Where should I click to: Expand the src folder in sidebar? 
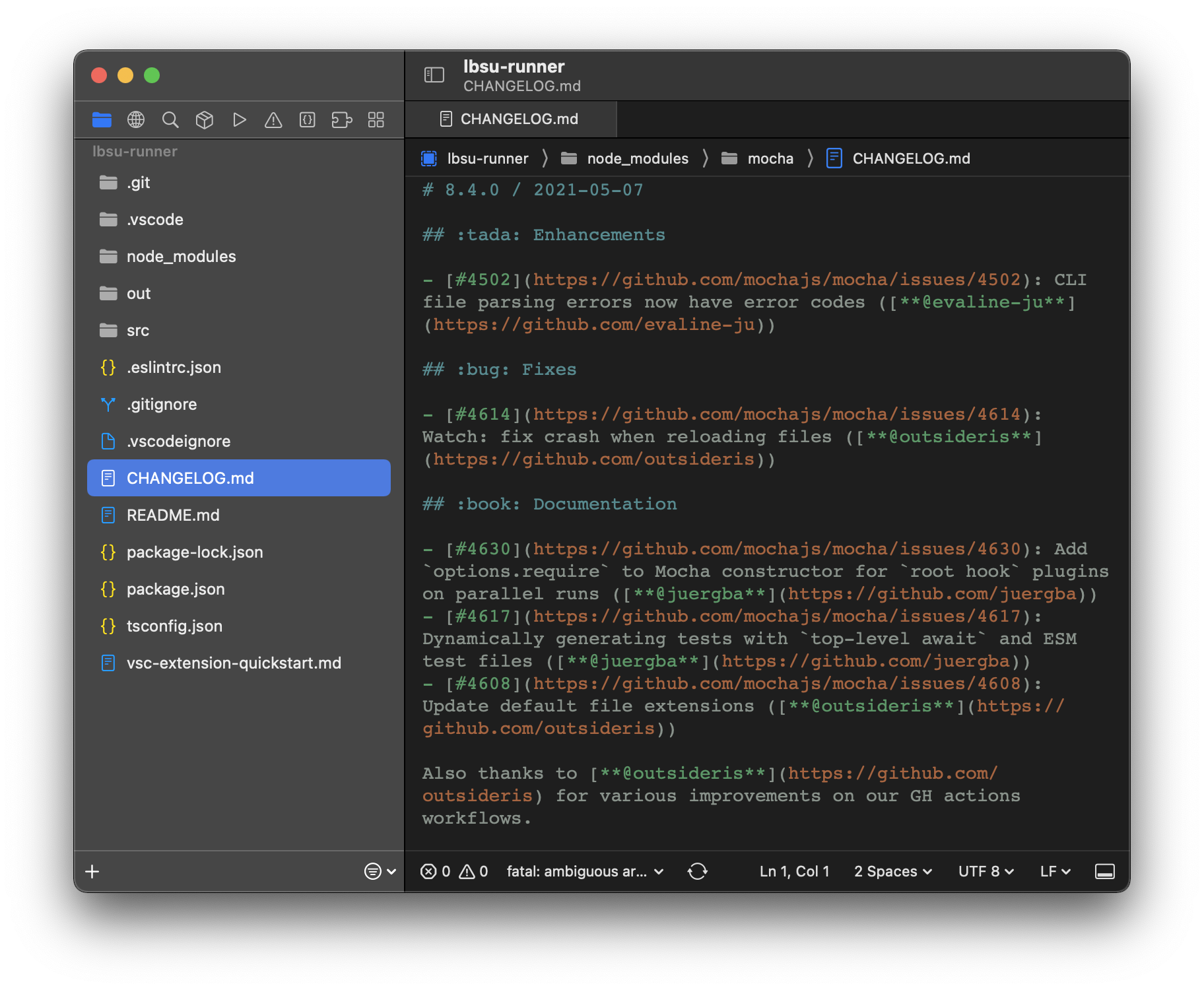[x=239, y=330]
